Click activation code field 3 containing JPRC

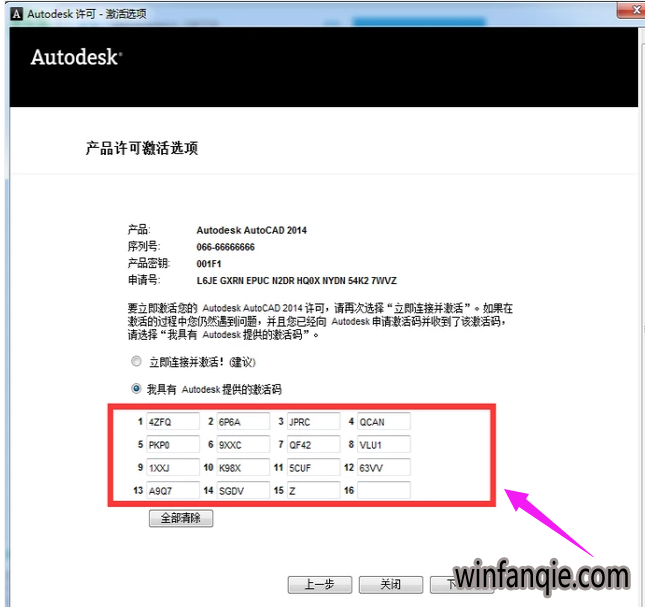[x=313, y=422]
